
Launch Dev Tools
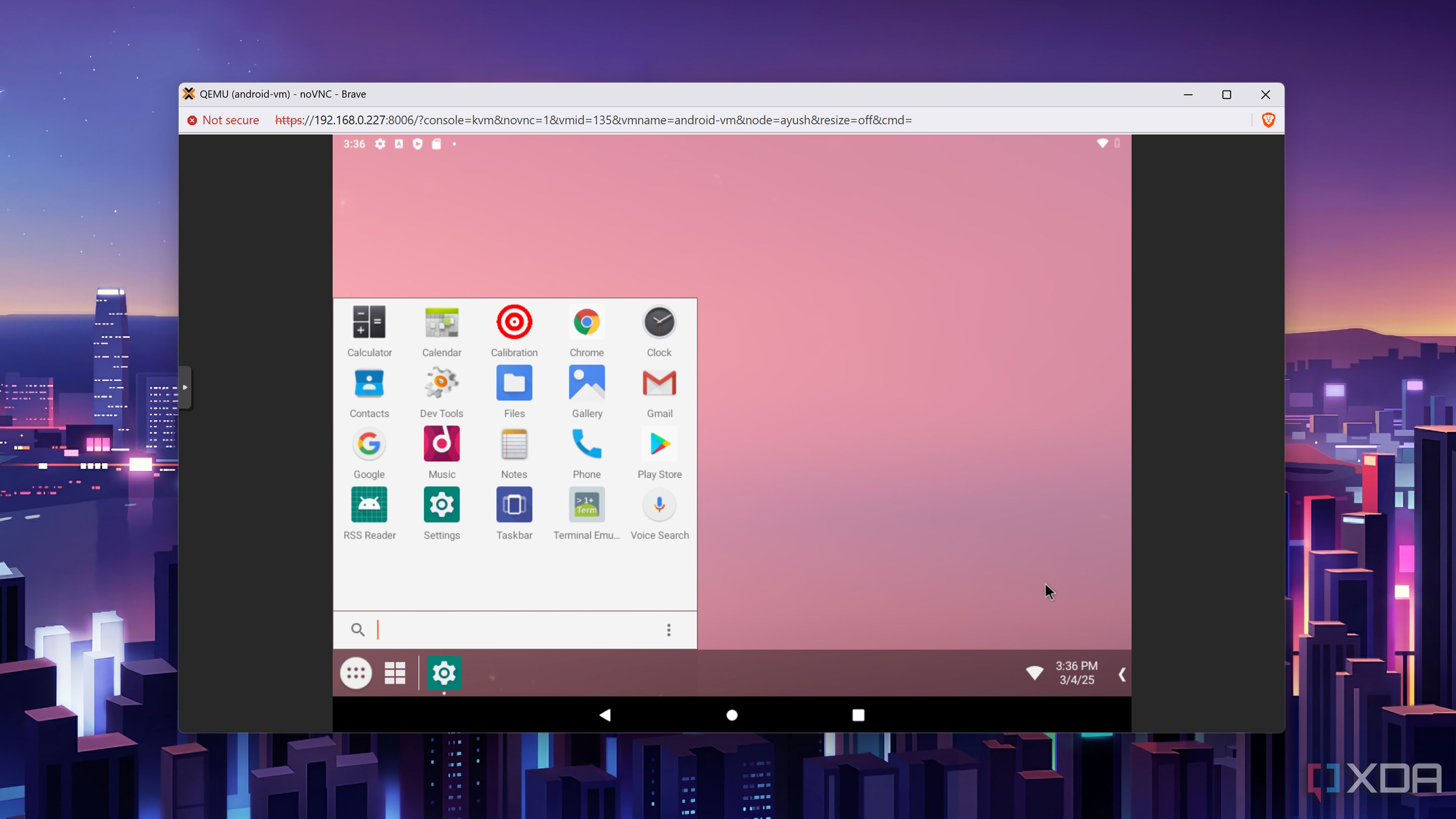pyautogui.click(x=441, y=392)
